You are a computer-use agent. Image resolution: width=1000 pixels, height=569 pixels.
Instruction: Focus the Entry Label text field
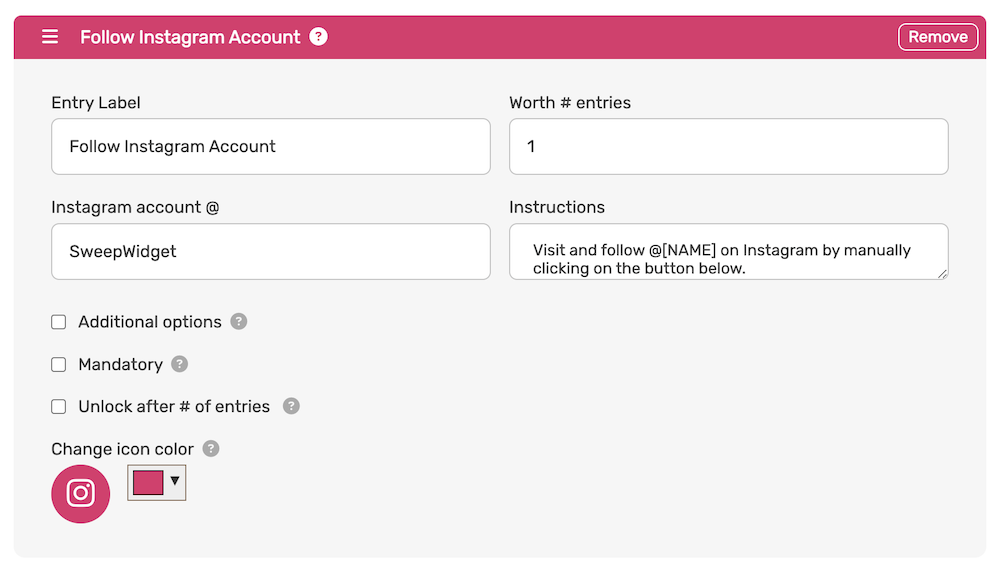(271, 146)
